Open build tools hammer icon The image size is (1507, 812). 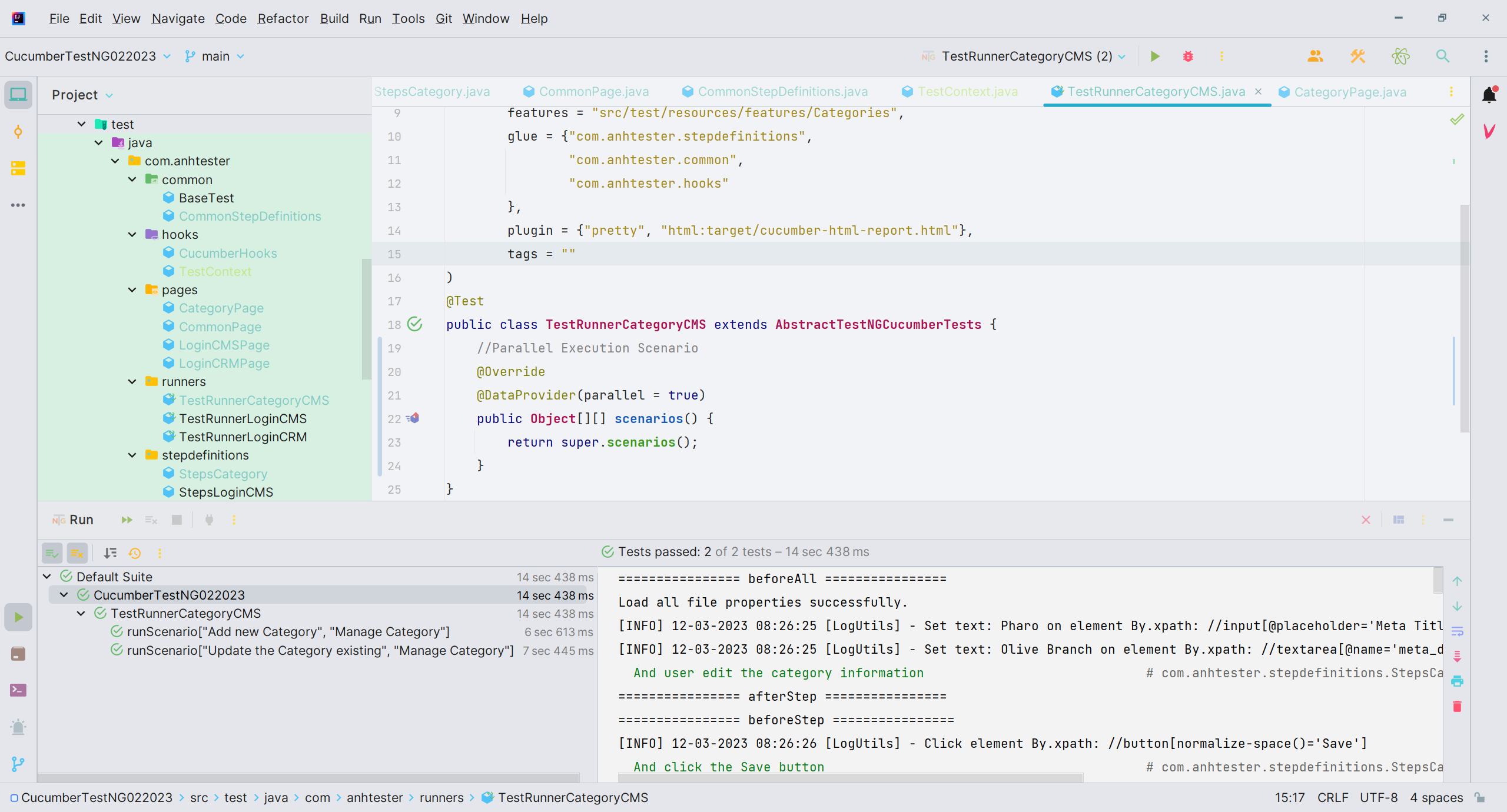tap(1357, 56)
